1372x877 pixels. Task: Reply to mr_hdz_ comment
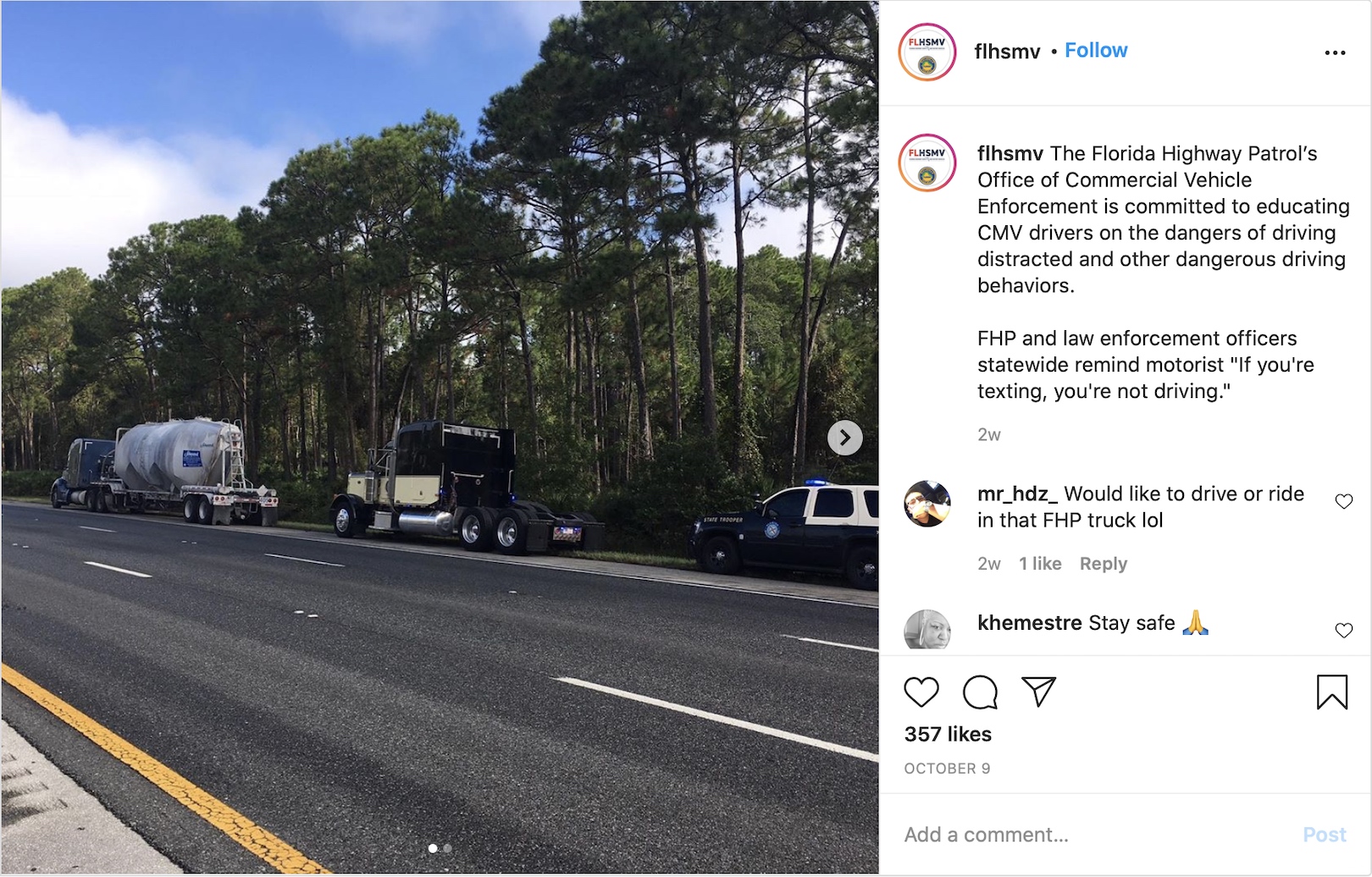coord(1103,564)
